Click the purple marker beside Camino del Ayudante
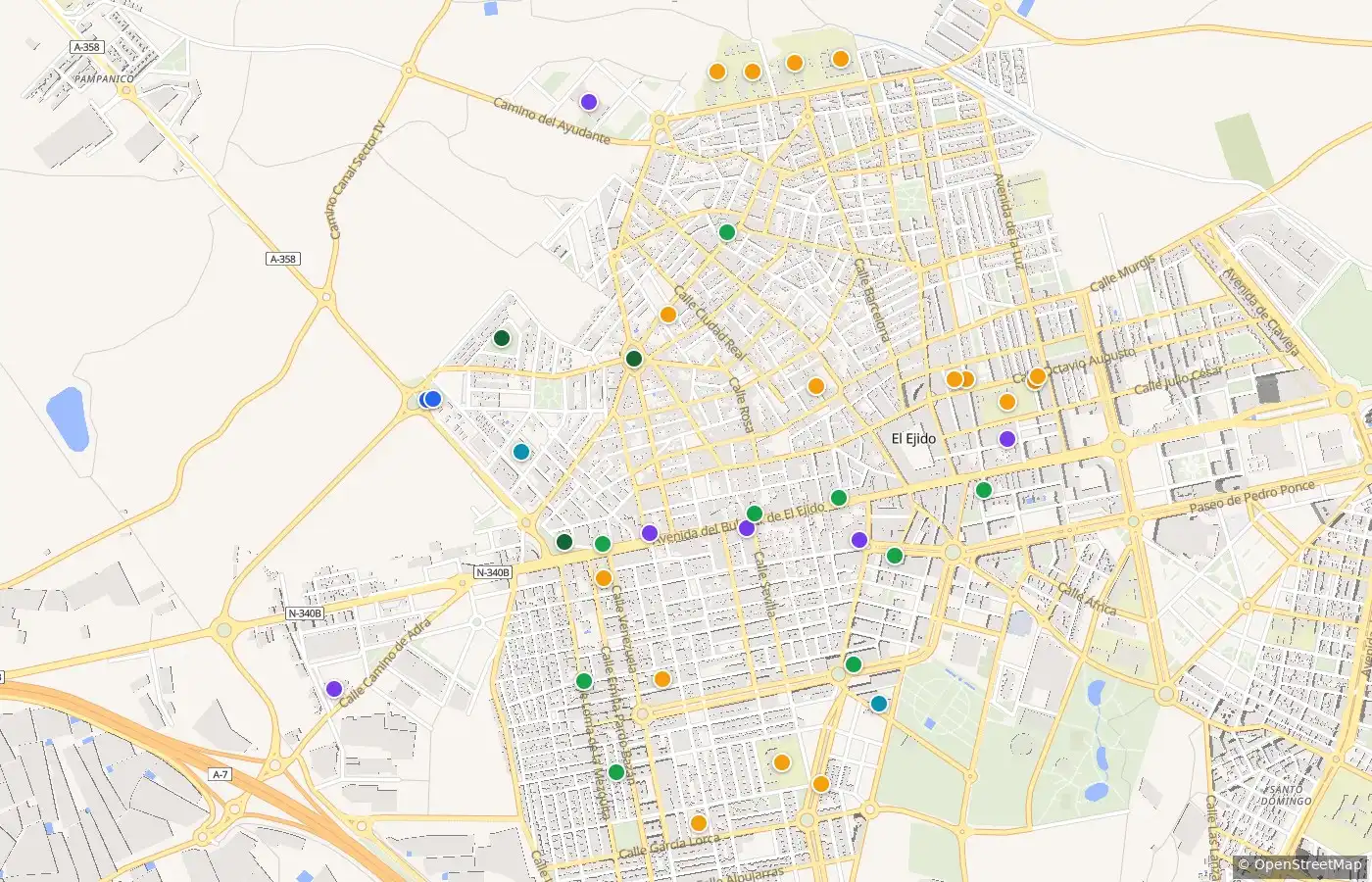Image resolution: width=1372 pixels, height=882 pixels. tap(588, 102)
